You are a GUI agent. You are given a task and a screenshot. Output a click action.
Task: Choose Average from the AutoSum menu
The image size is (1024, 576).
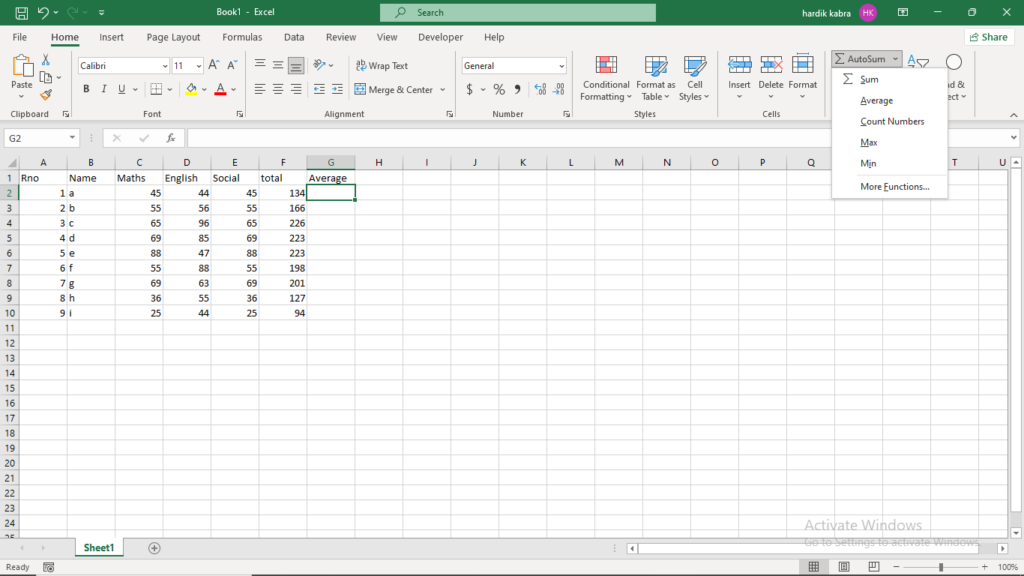click(876, 101)
